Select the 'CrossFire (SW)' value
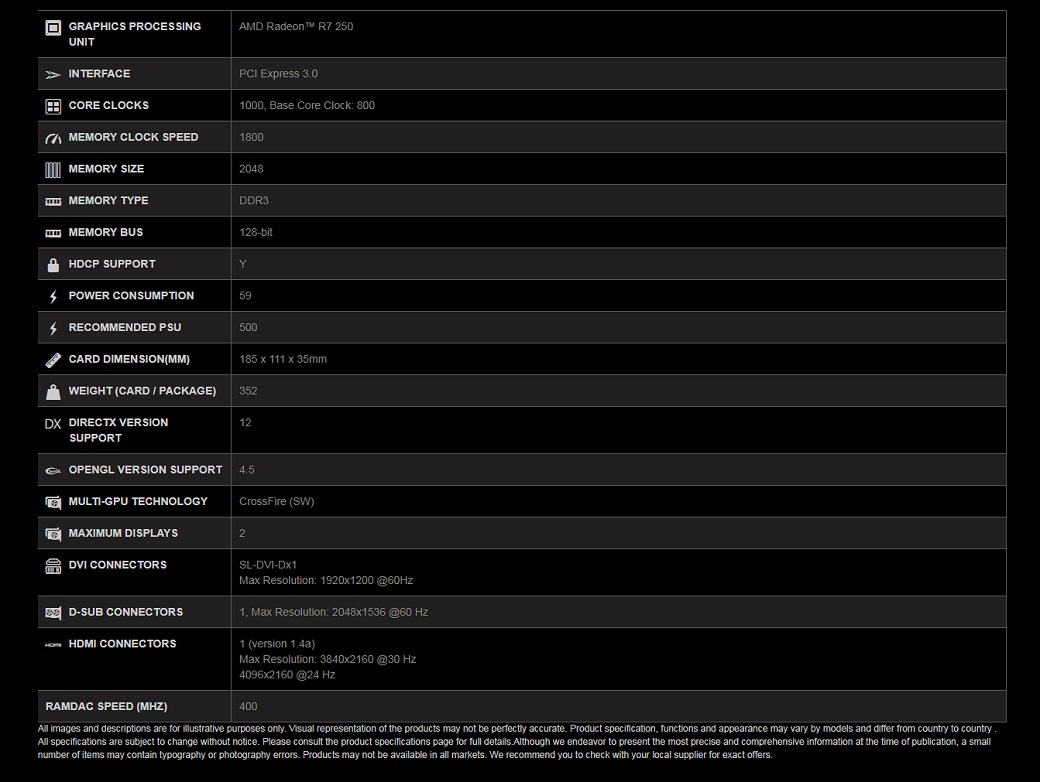 pyautogui.click(x=277, y=501)
